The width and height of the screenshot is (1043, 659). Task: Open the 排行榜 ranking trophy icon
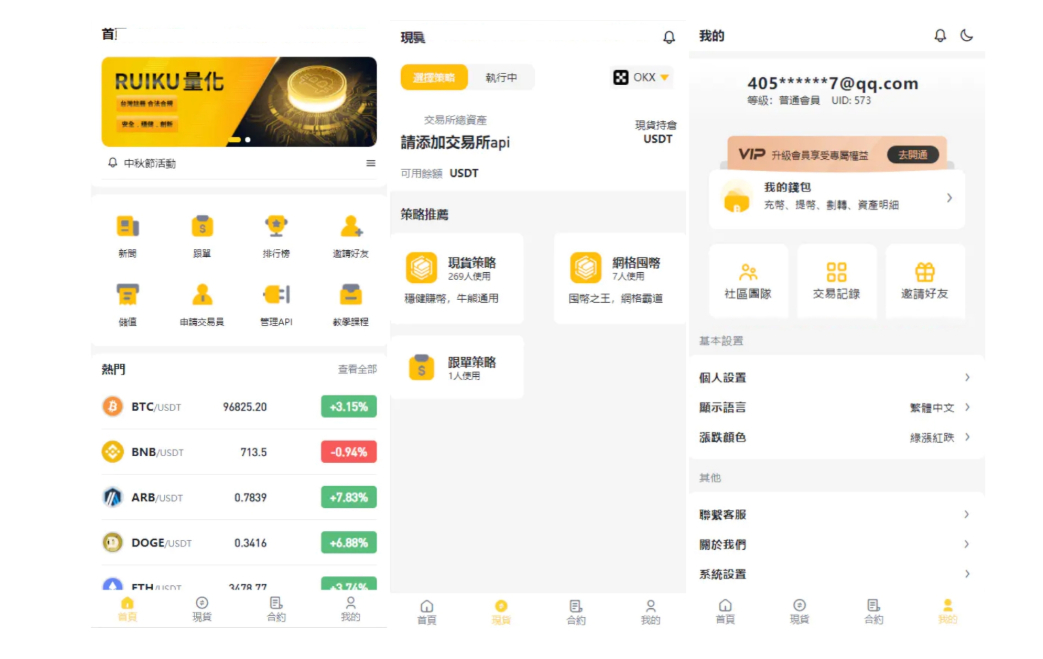276,227
